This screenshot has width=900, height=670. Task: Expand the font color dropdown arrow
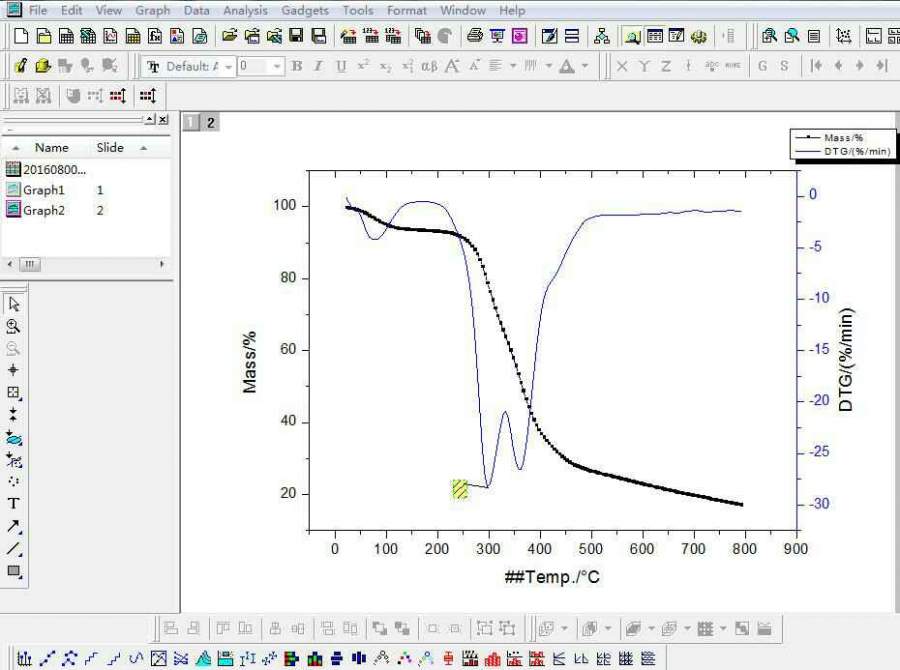tap(584, 66)
